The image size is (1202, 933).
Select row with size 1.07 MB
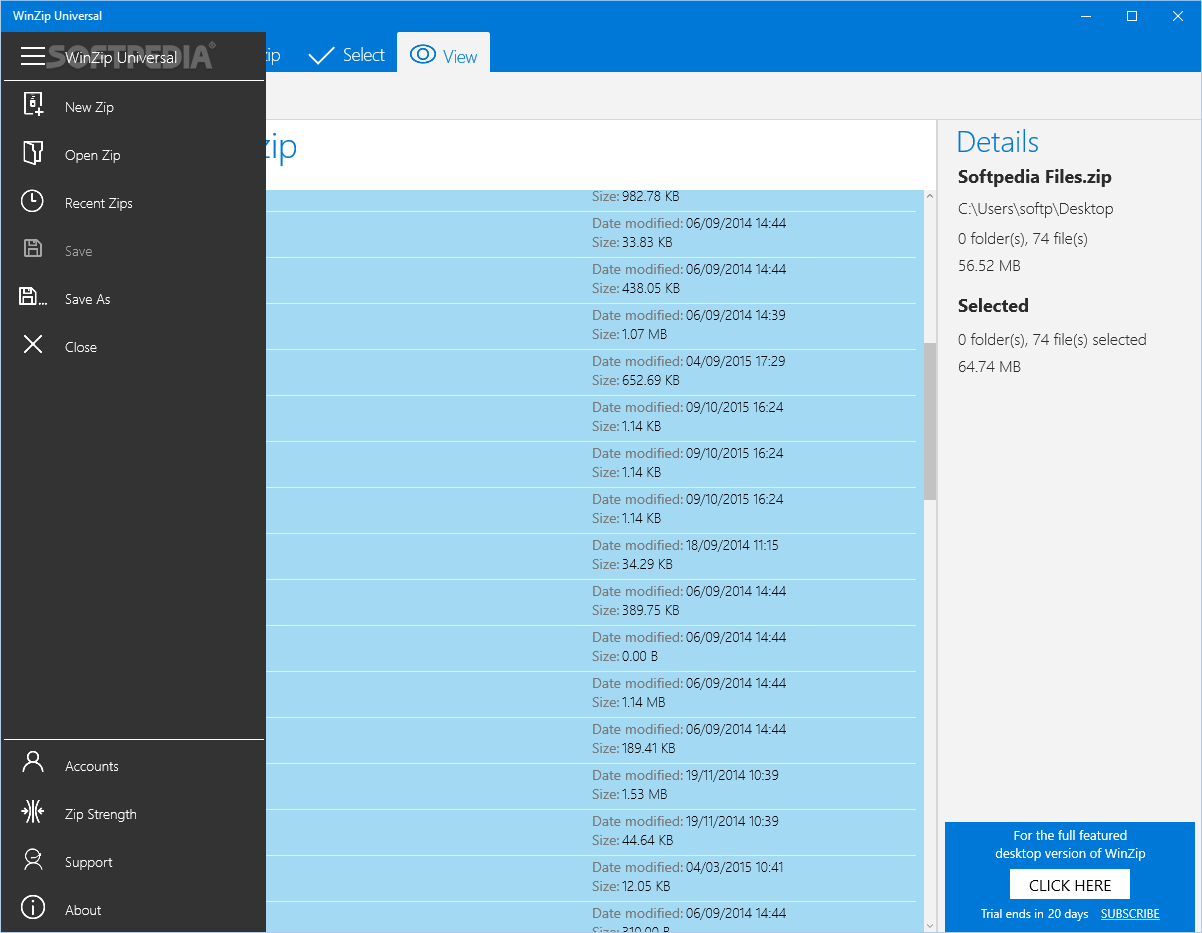(591, 326)
